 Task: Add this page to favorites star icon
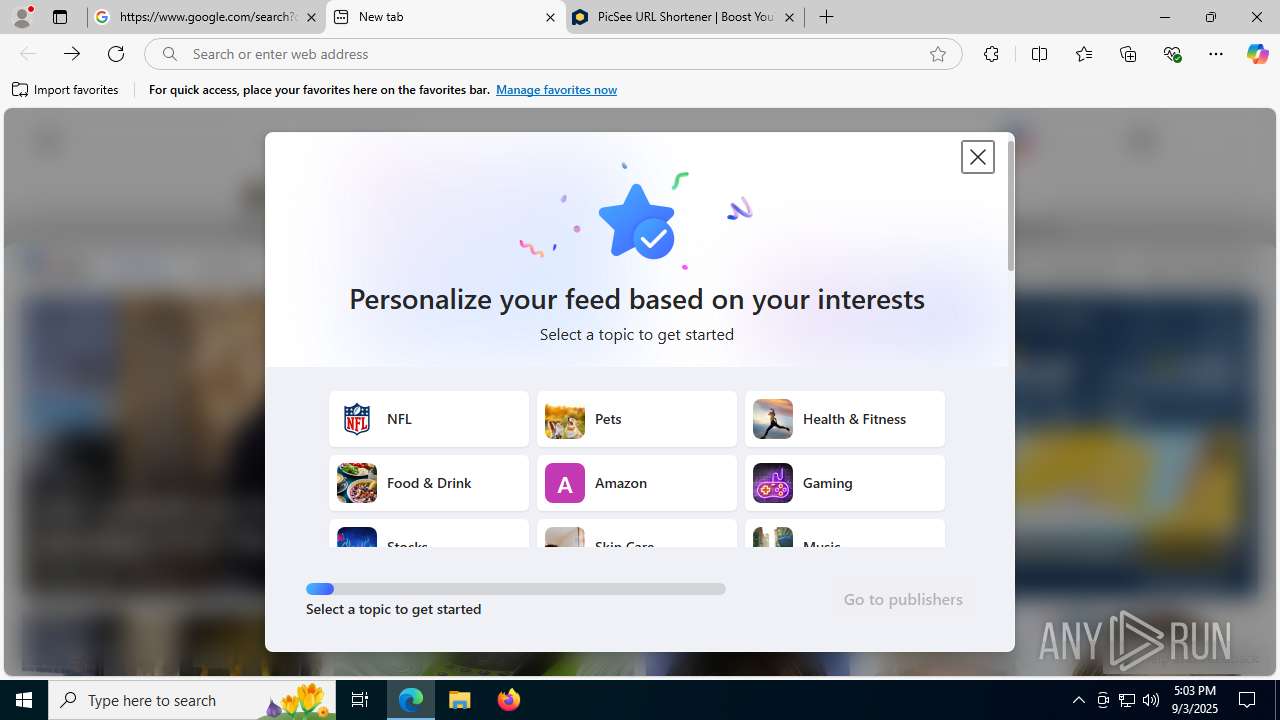938,54
